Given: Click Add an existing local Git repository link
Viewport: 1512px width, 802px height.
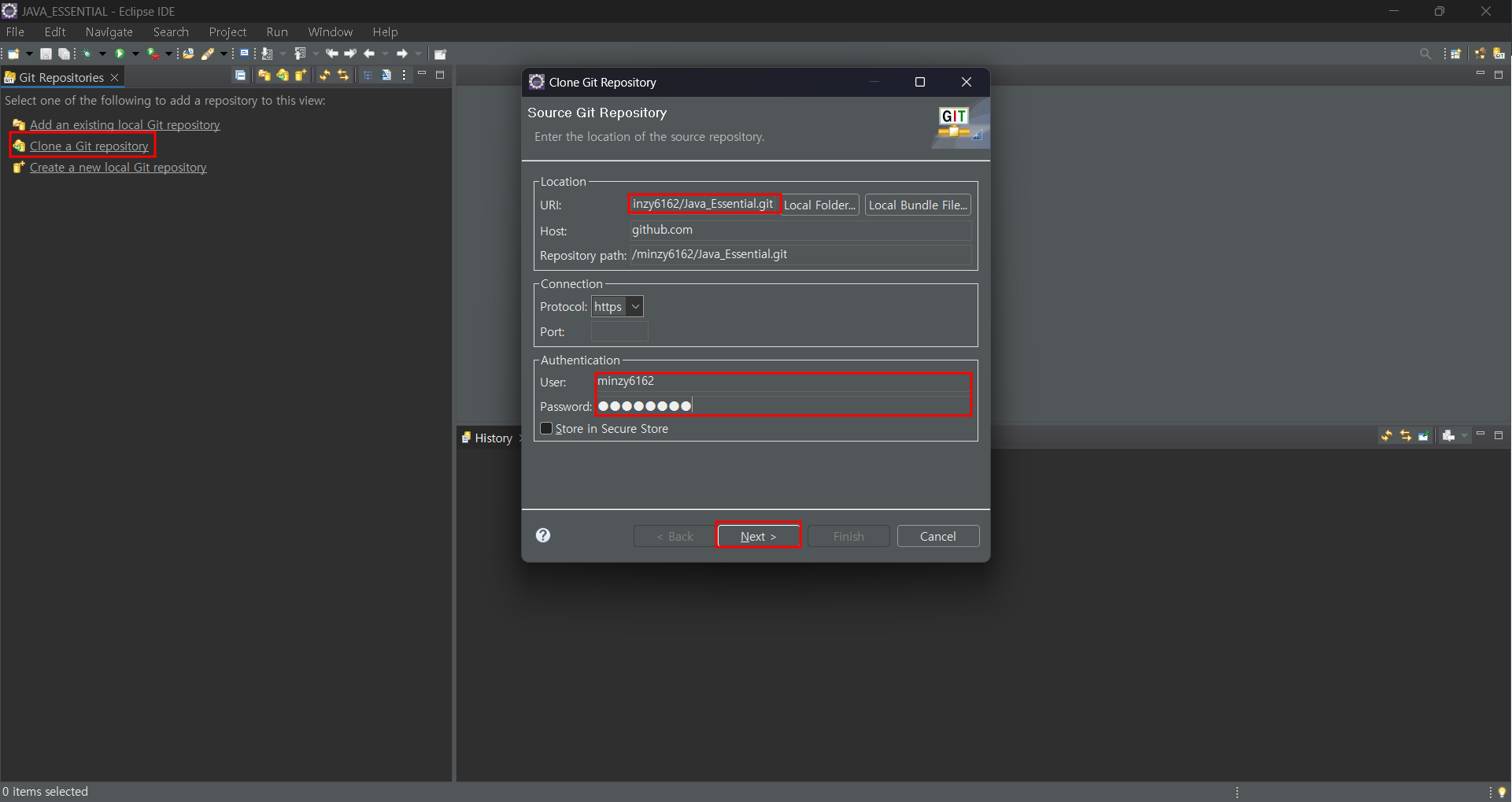Looking at the screenshot, I should (124, 124).
